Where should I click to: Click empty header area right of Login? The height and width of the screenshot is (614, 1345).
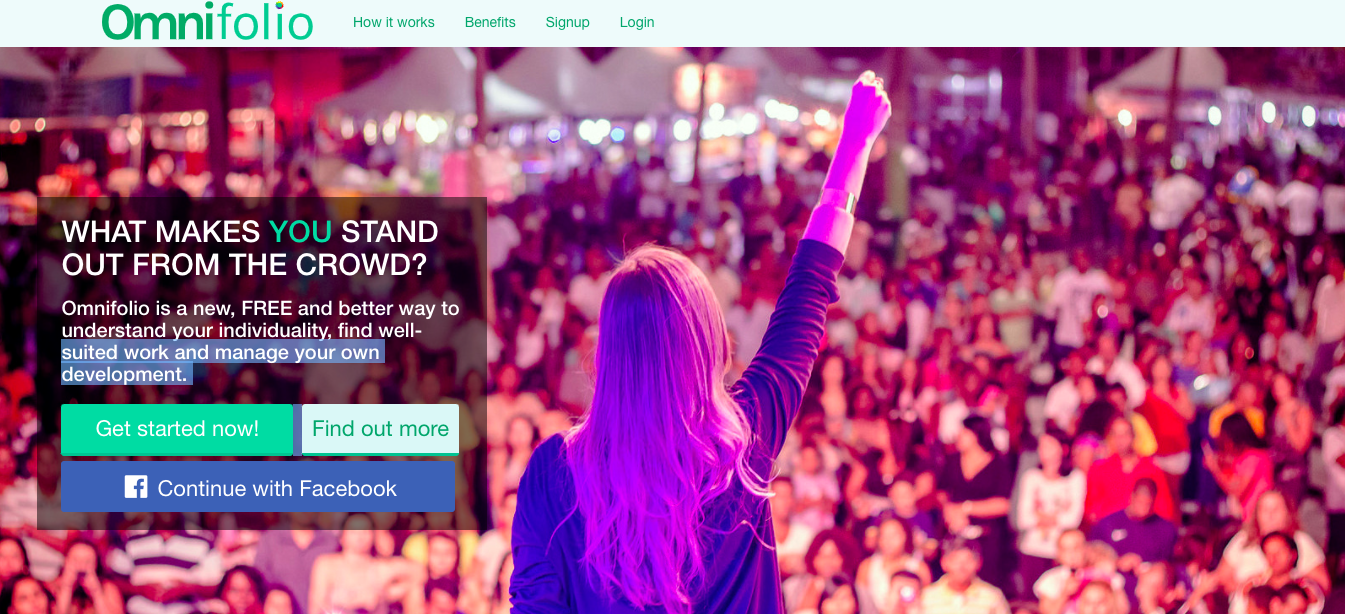[x=1000, y=22]
